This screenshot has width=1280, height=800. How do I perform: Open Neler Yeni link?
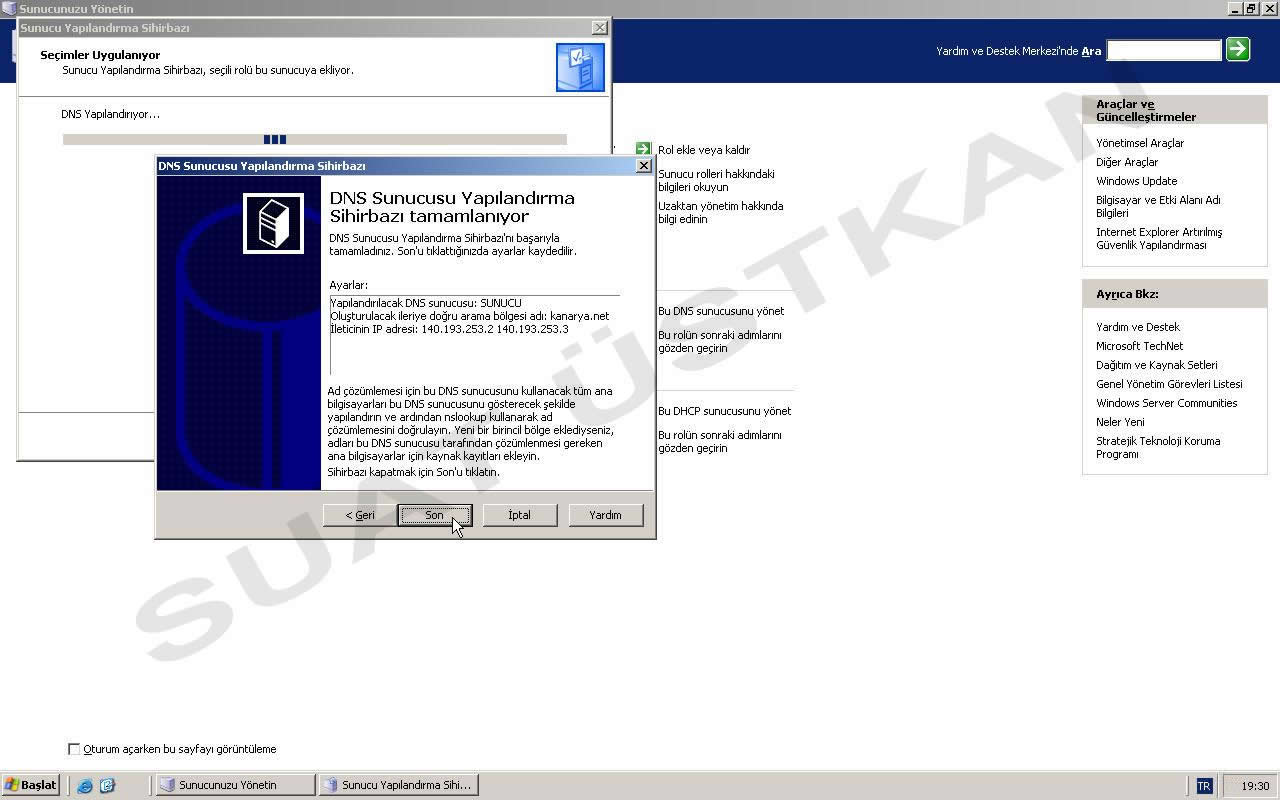pos(1120,422)
